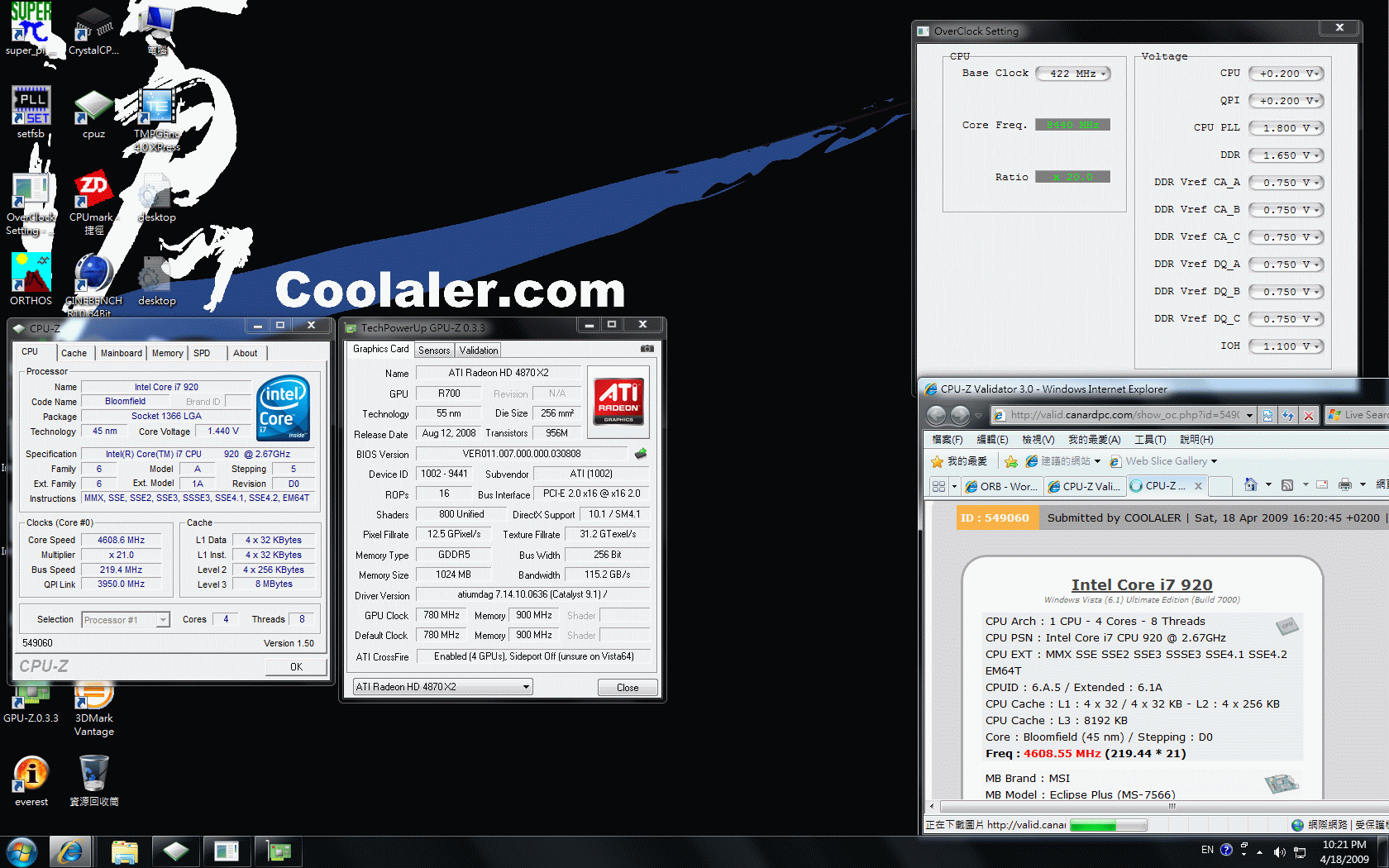Viewport: 1389px width, 868px height.
Task: Click the IE forward navigation button
Action: [x=960, y=415]
